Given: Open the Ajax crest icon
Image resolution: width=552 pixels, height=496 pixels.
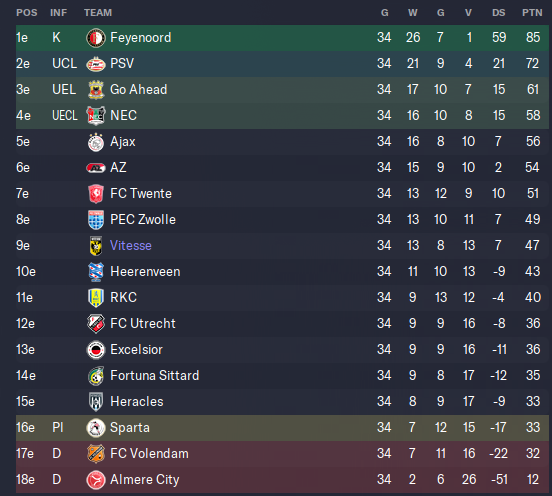Looking at the screenshot, I should point(96,142).
